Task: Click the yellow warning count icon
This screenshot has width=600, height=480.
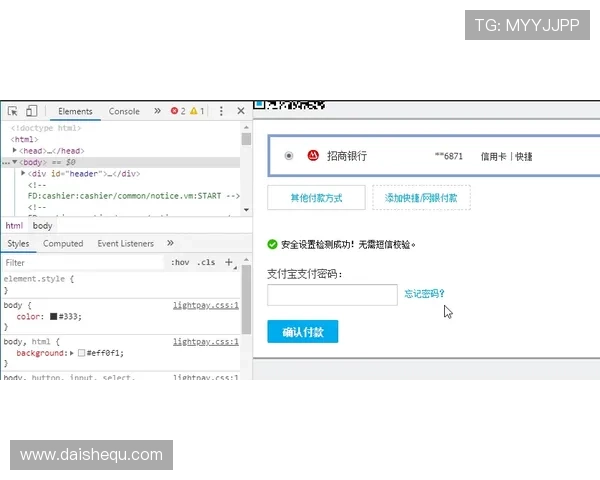Action: 194,111
